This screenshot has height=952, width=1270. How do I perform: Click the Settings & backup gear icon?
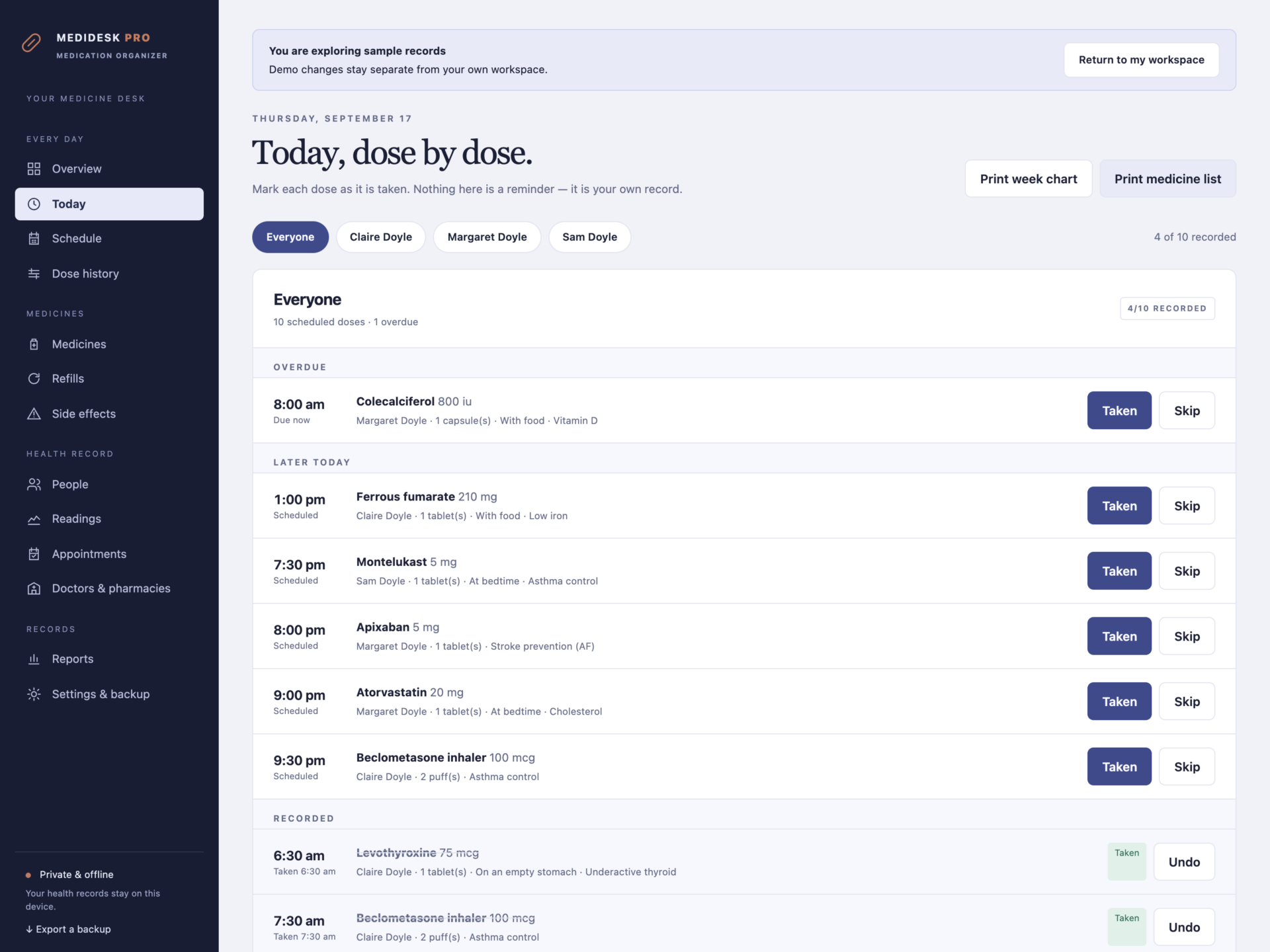pos(34,694)
